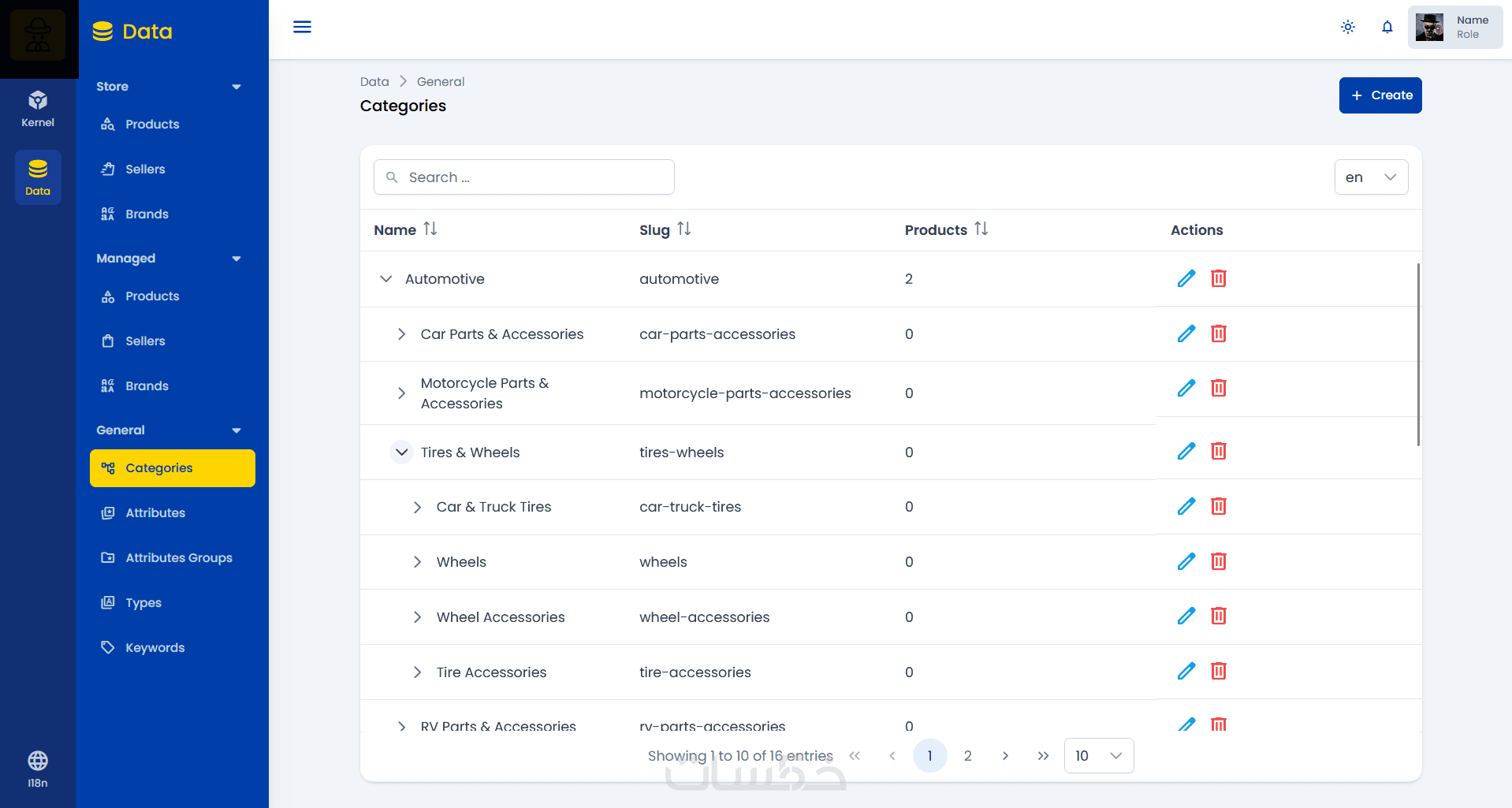Open the I18n globe module
The width and height of the screenshot is (1512, 808).
pyautogui.click(x=38, y=769)
